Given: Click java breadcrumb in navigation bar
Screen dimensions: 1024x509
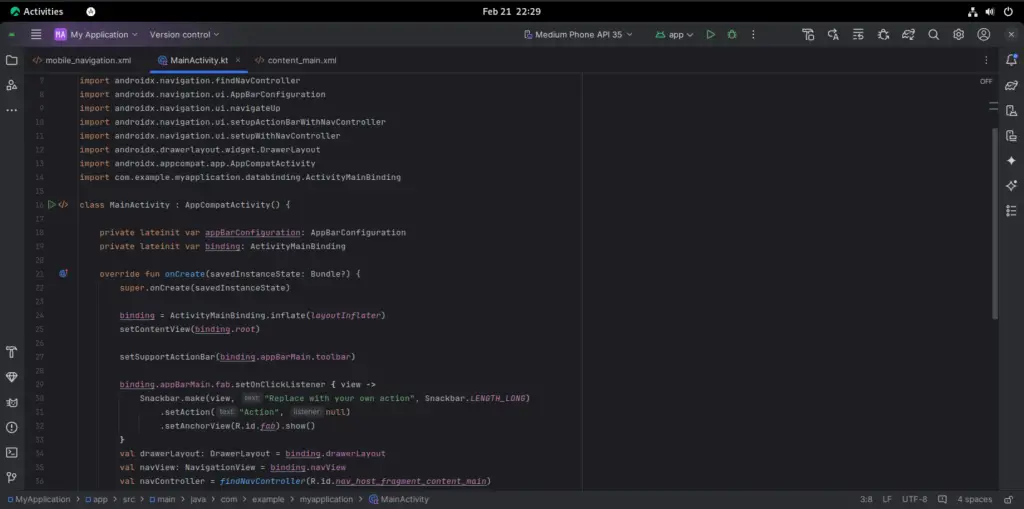Looking at the screenshot, I should 198,499.
